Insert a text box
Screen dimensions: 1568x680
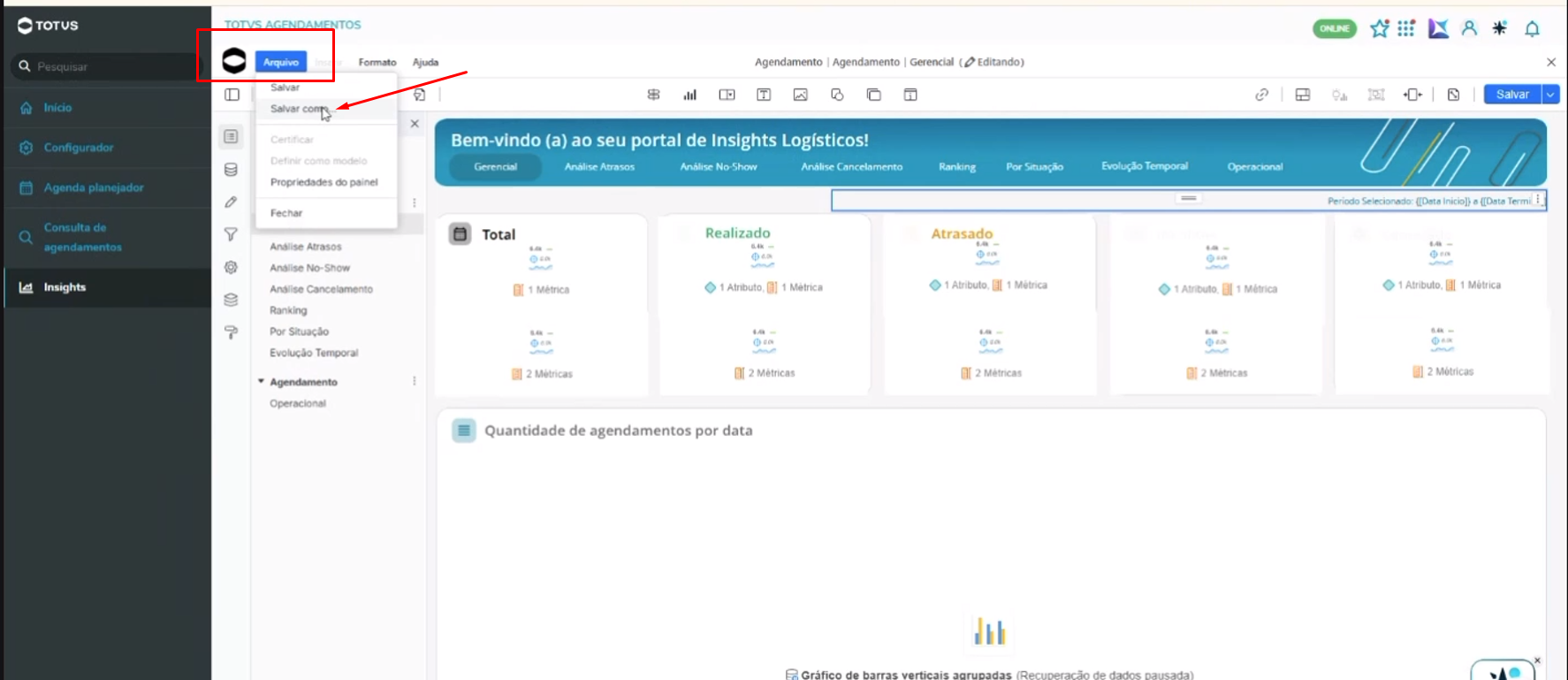[x=764, y=95]
